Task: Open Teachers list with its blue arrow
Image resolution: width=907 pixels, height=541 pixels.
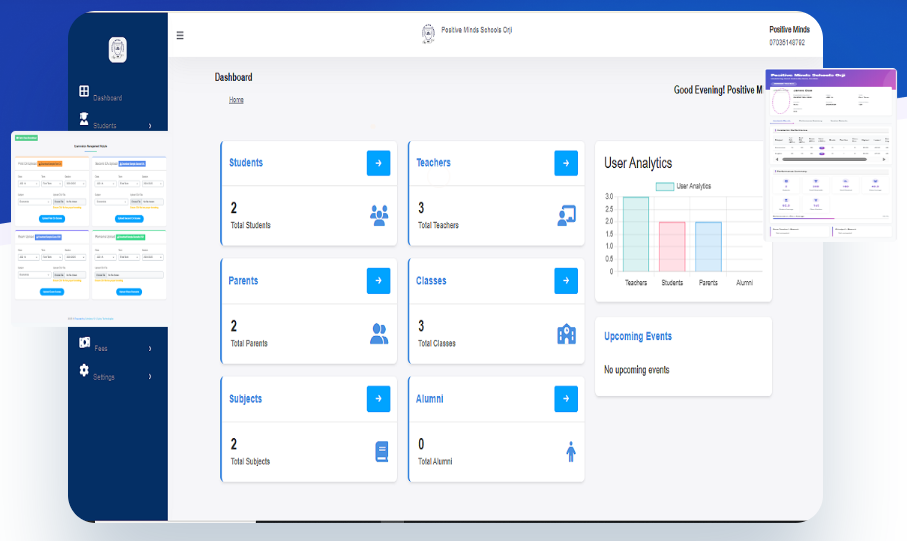Action: click(x=566, y=163)
